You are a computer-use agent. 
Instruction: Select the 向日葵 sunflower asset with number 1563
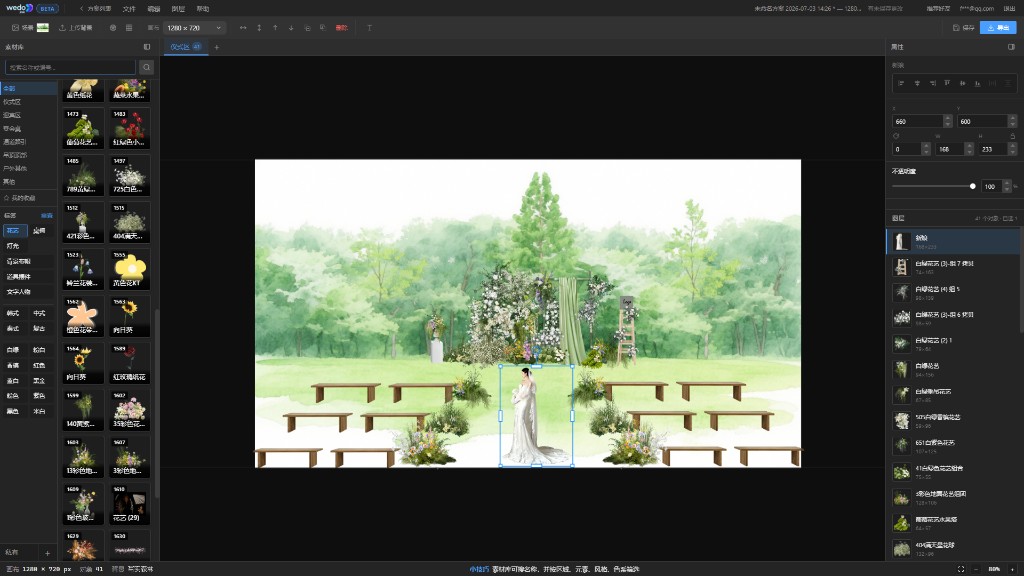click(x=129, y=316)
